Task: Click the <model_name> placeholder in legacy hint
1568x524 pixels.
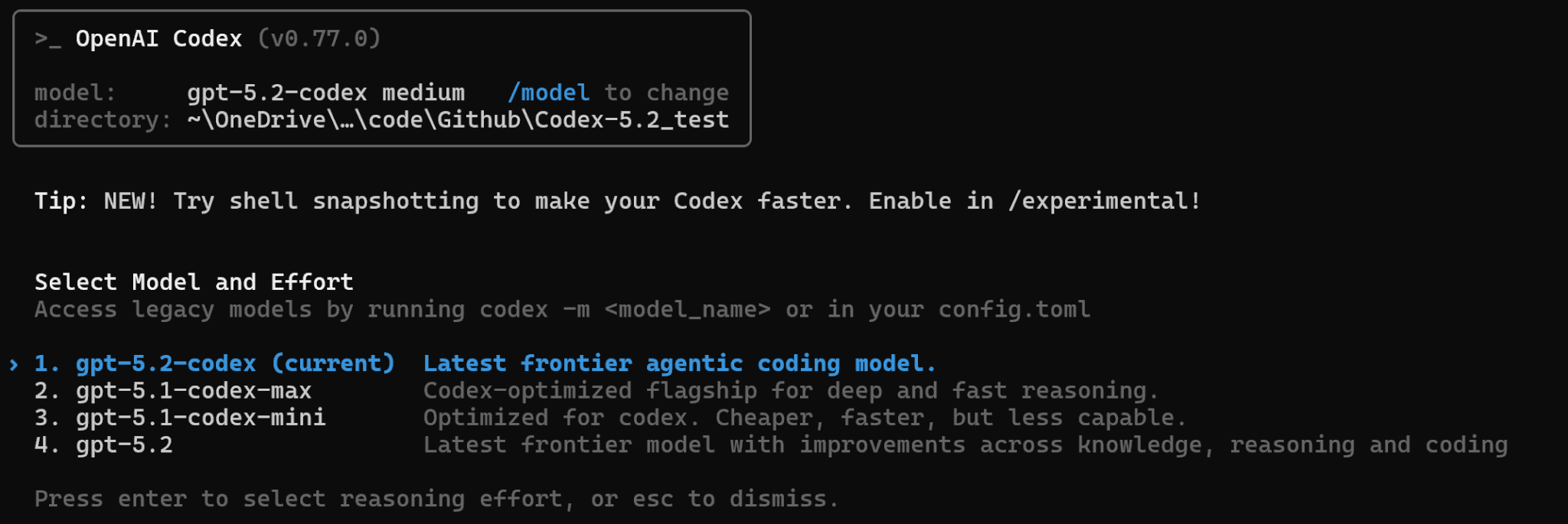Action: click(x=687, y=310)
